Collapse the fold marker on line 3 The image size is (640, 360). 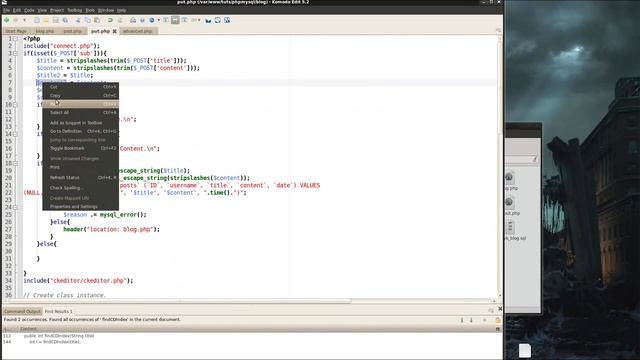[x=15, y=53]
